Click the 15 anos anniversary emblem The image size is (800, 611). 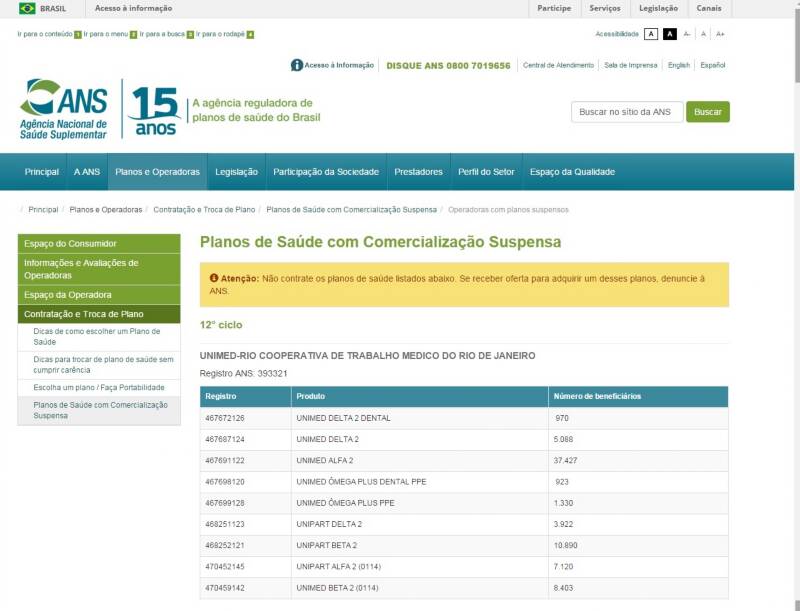154,110
